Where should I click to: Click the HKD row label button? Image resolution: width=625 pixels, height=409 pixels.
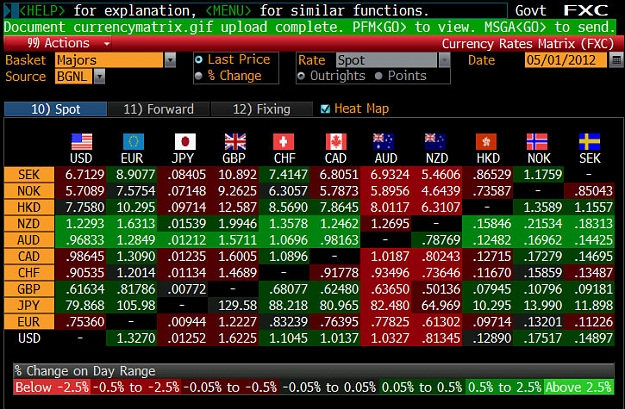click(x=29, y=207)
